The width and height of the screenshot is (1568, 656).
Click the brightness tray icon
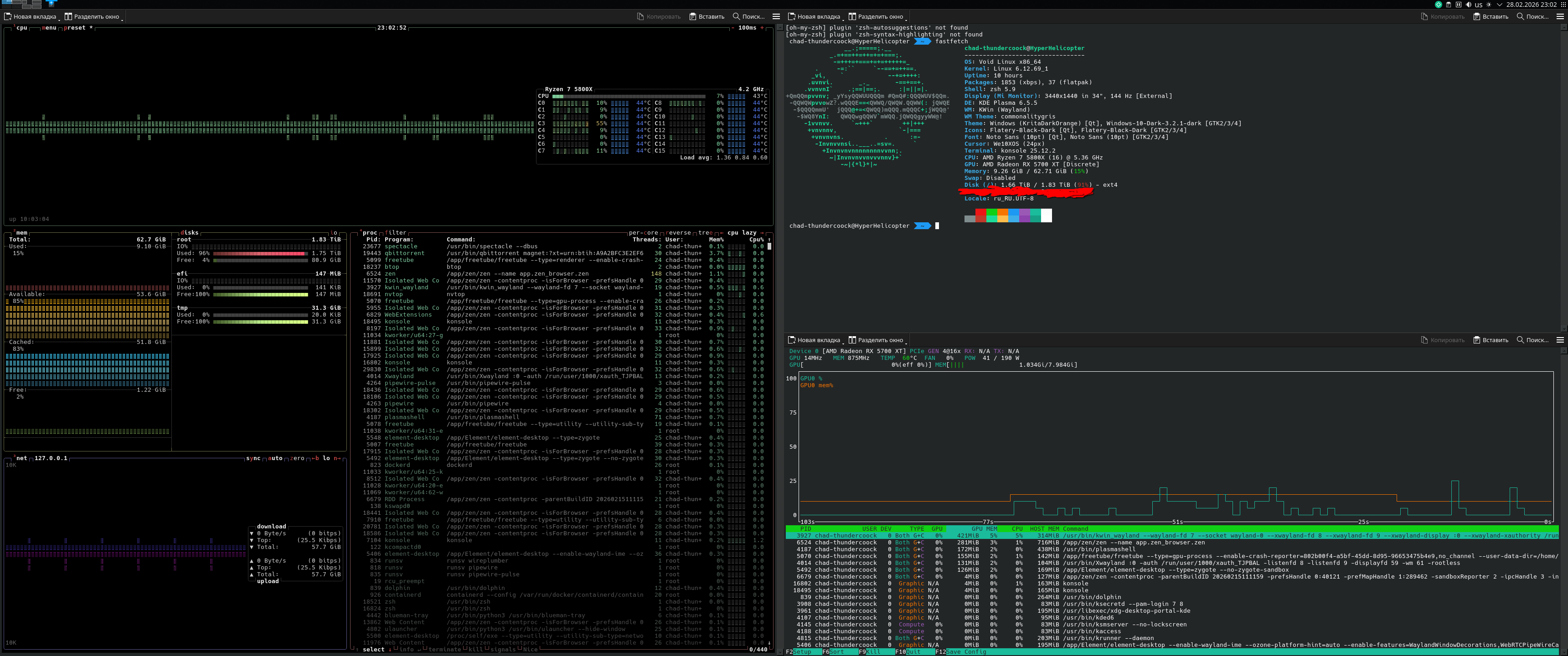1489,4
